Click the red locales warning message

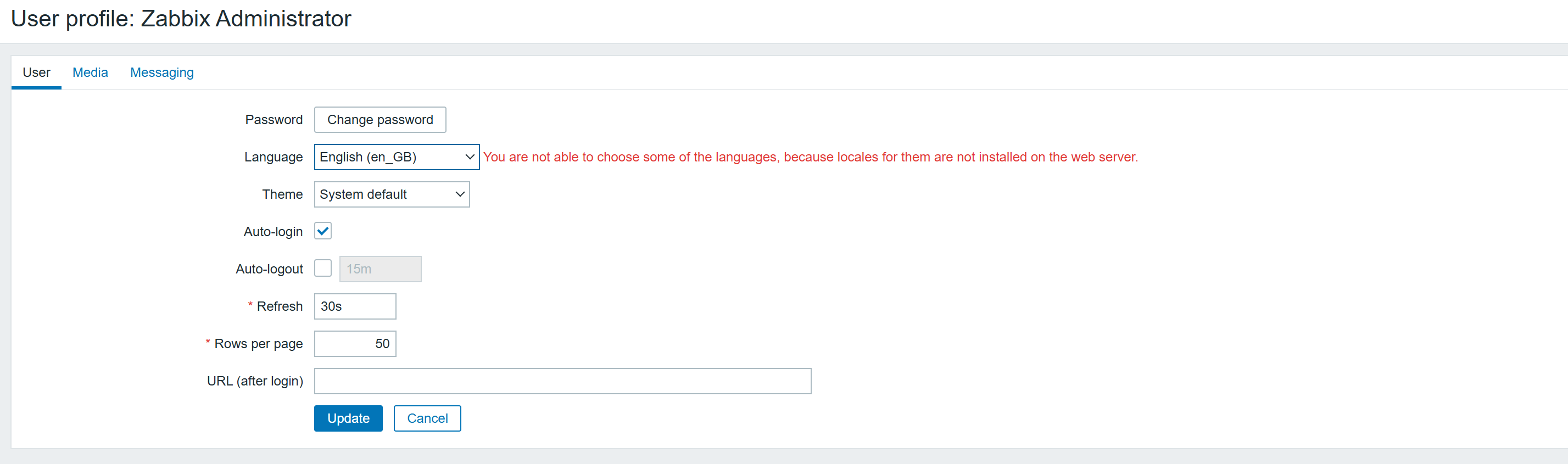point(810,157)
